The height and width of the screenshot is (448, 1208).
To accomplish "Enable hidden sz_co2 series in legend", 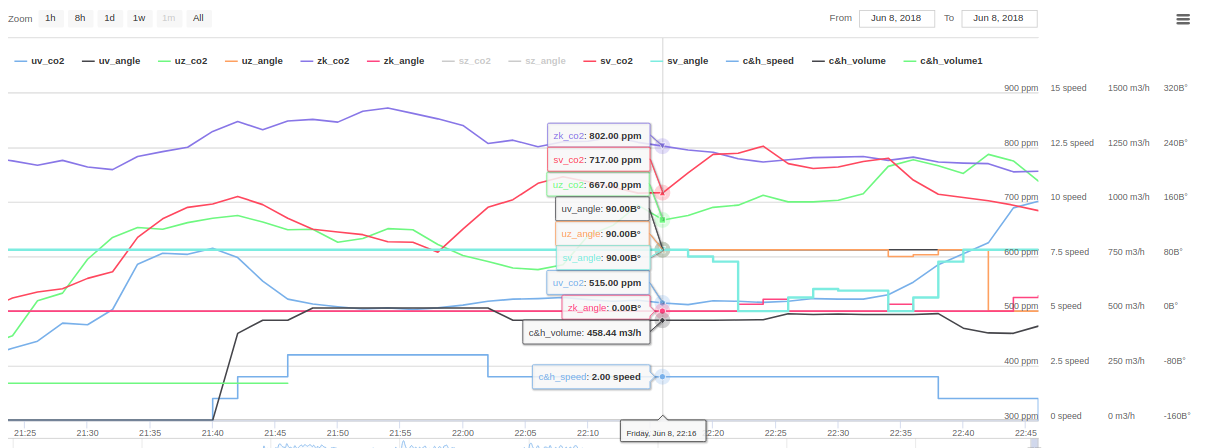I will (466, 61).
